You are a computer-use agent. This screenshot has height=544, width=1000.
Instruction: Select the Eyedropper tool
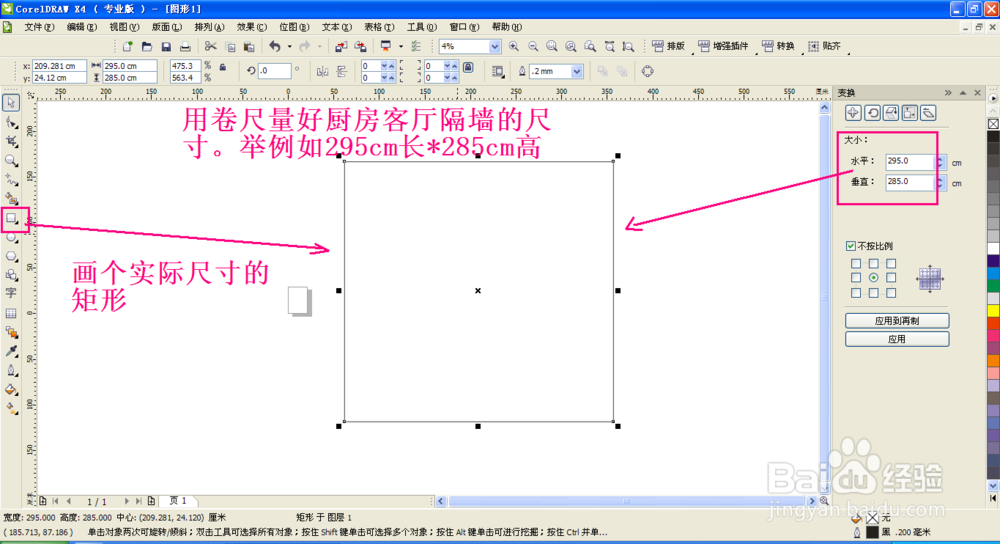click(11, 351)
